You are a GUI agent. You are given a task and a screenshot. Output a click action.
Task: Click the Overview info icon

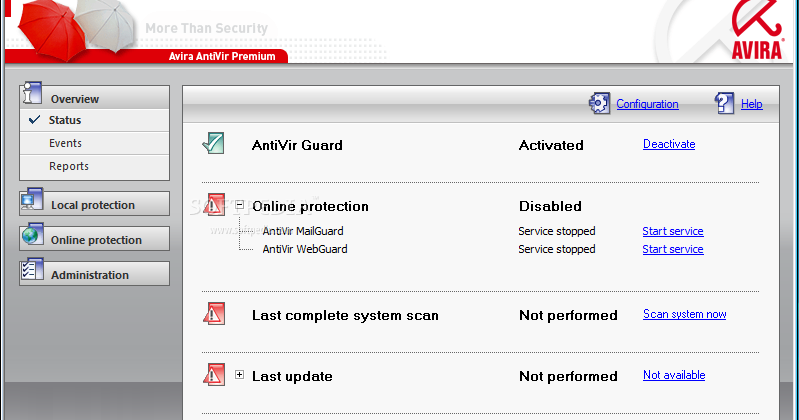pyautogui.click(x=32, y=93)
